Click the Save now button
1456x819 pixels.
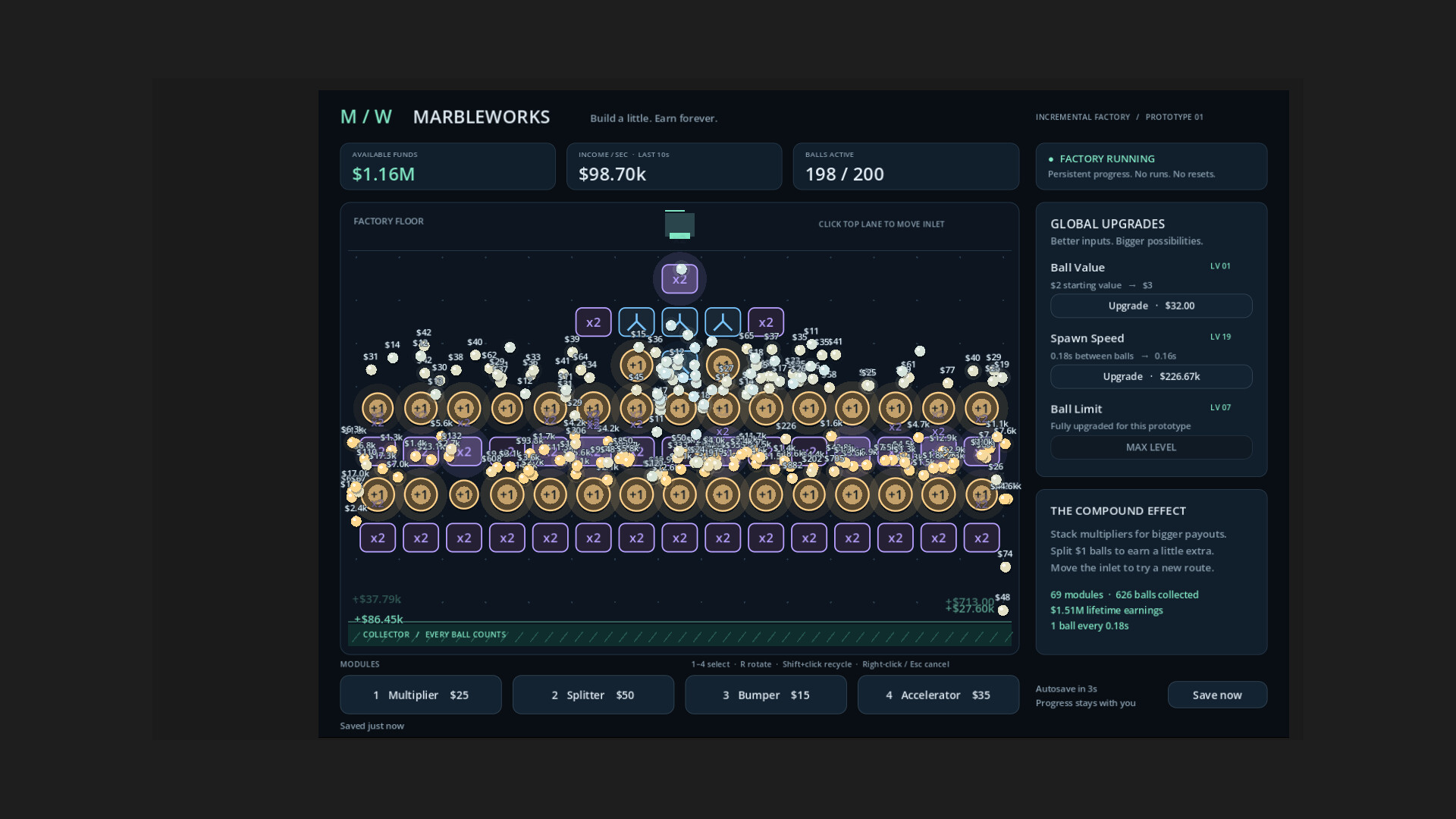pyautogui.click(x=1217, y=695)
